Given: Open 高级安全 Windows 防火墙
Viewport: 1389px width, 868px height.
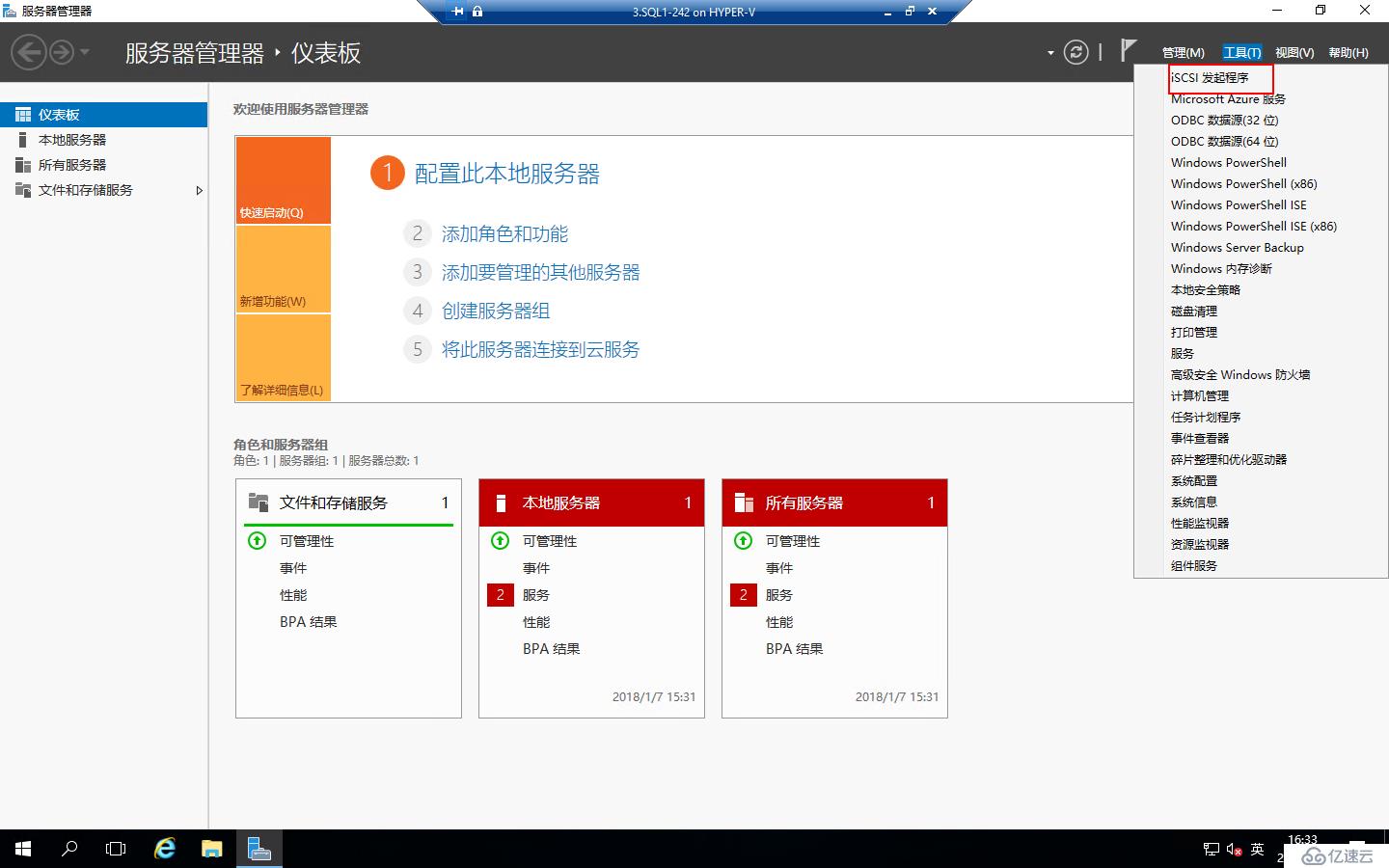Looking at the screenshot, I should [x=1240, y=374].
